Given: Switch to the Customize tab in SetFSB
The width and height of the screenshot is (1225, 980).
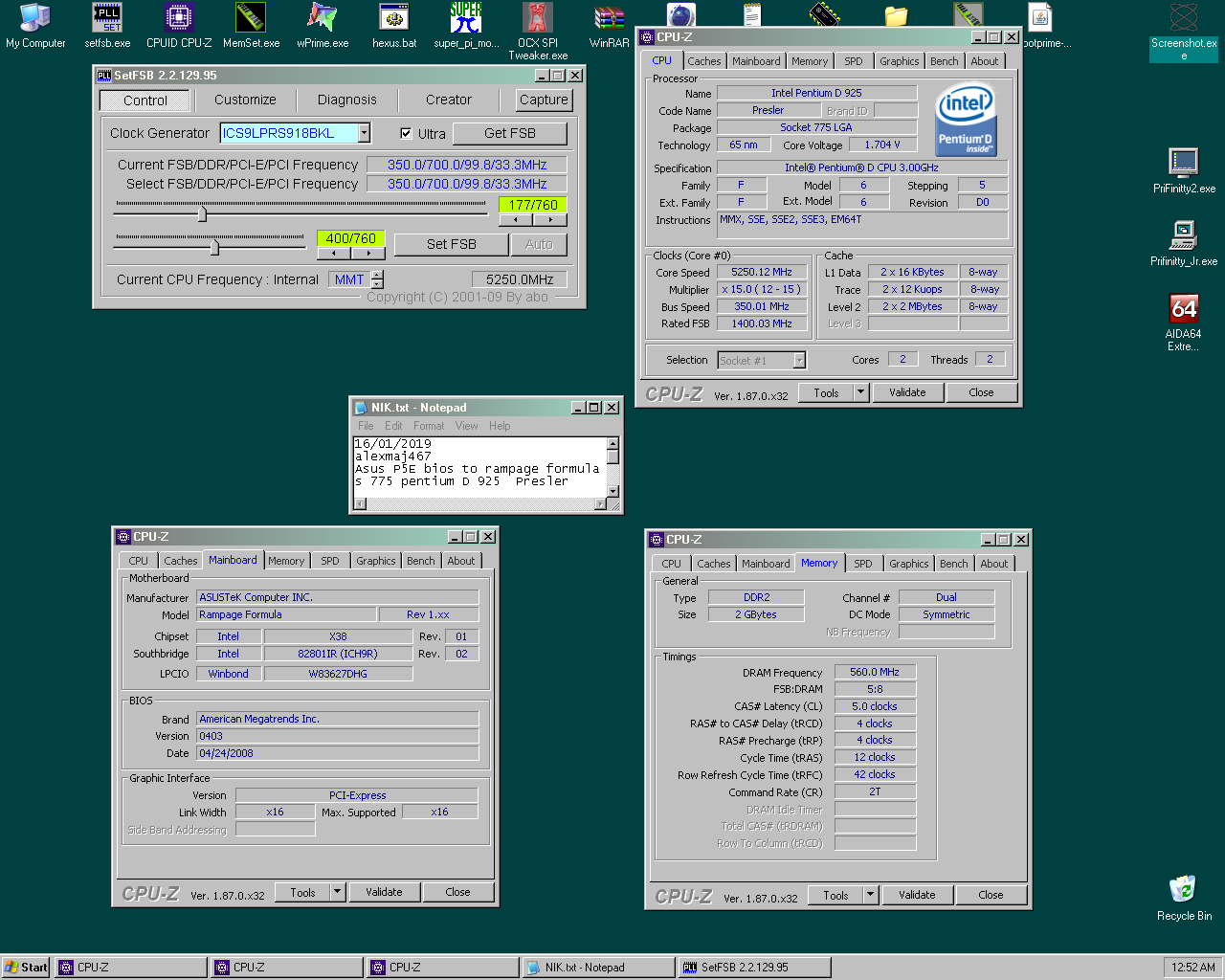Looking at the screenshot, I should (x=245, y=100).
